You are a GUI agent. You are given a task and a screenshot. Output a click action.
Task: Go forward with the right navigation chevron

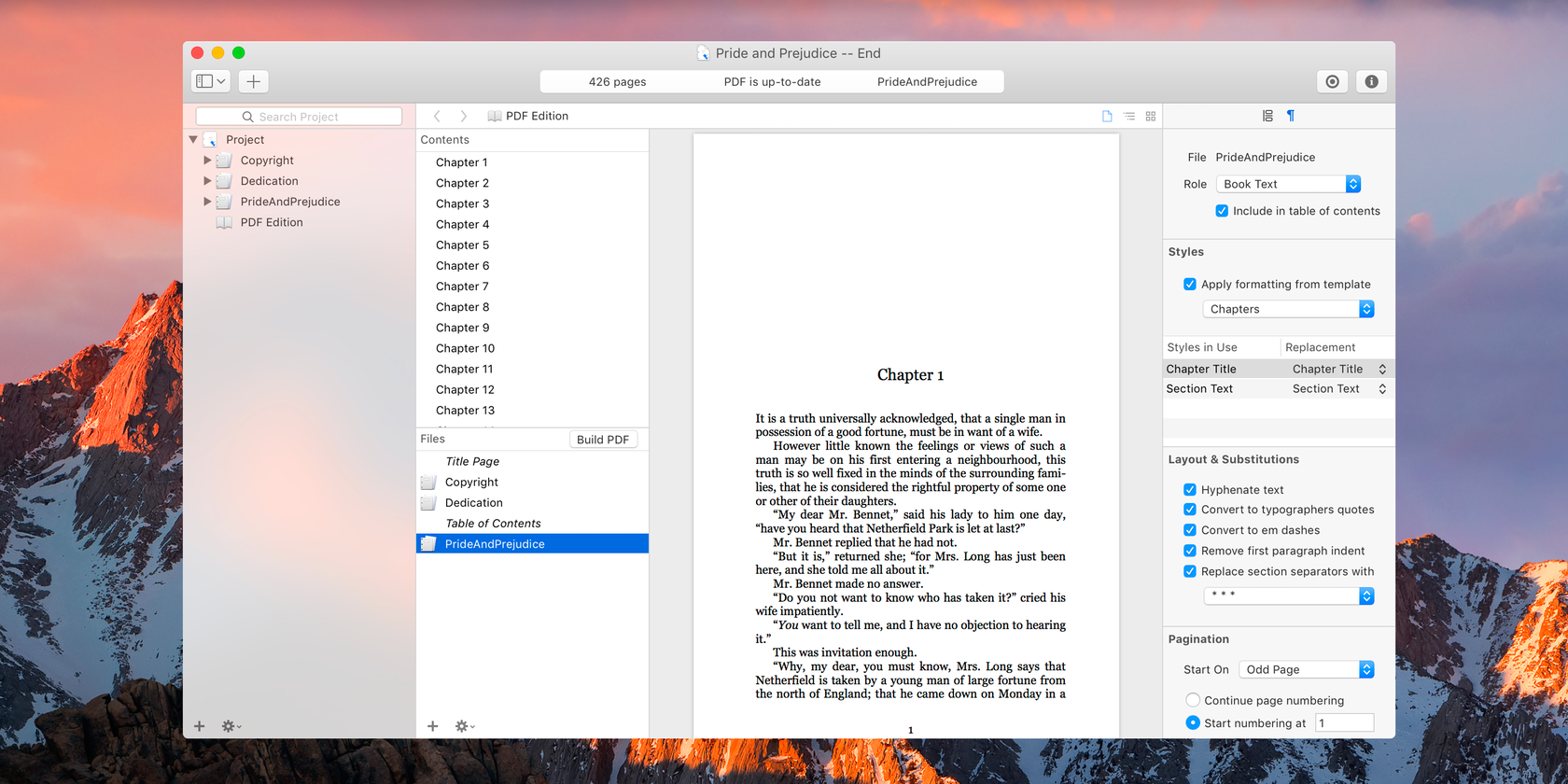[464, 116]
